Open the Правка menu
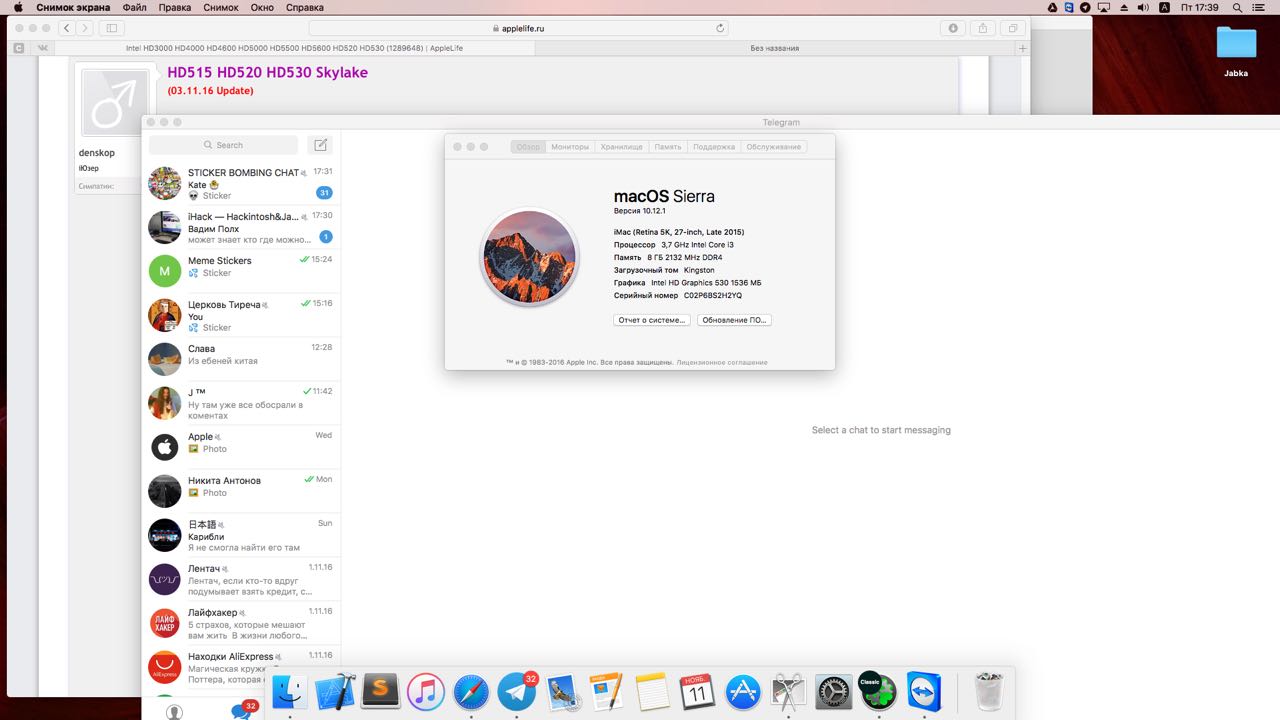Viewport: 1280px width, 720px height. click(175, 7)
